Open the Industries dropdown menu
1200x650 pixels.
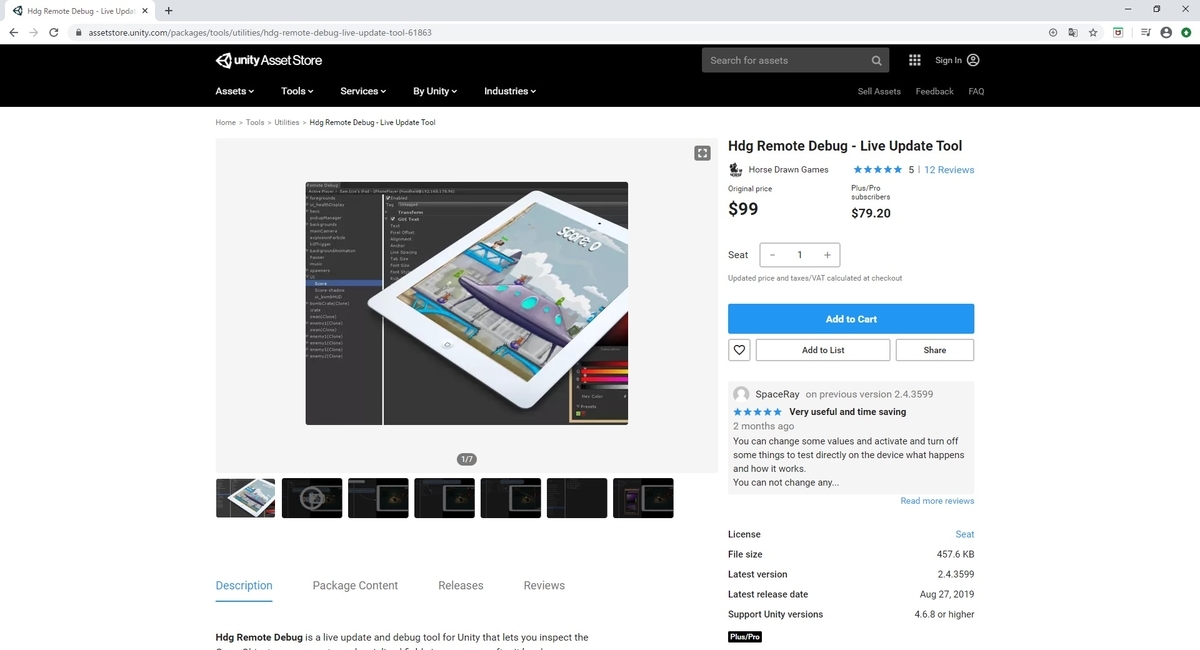tap(510, 91)
